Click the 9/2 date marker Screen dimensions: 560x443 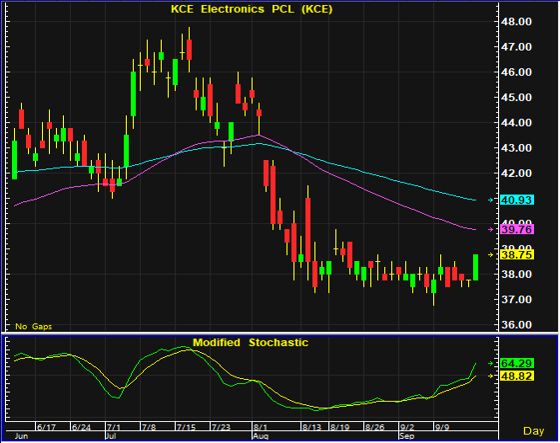407,427
